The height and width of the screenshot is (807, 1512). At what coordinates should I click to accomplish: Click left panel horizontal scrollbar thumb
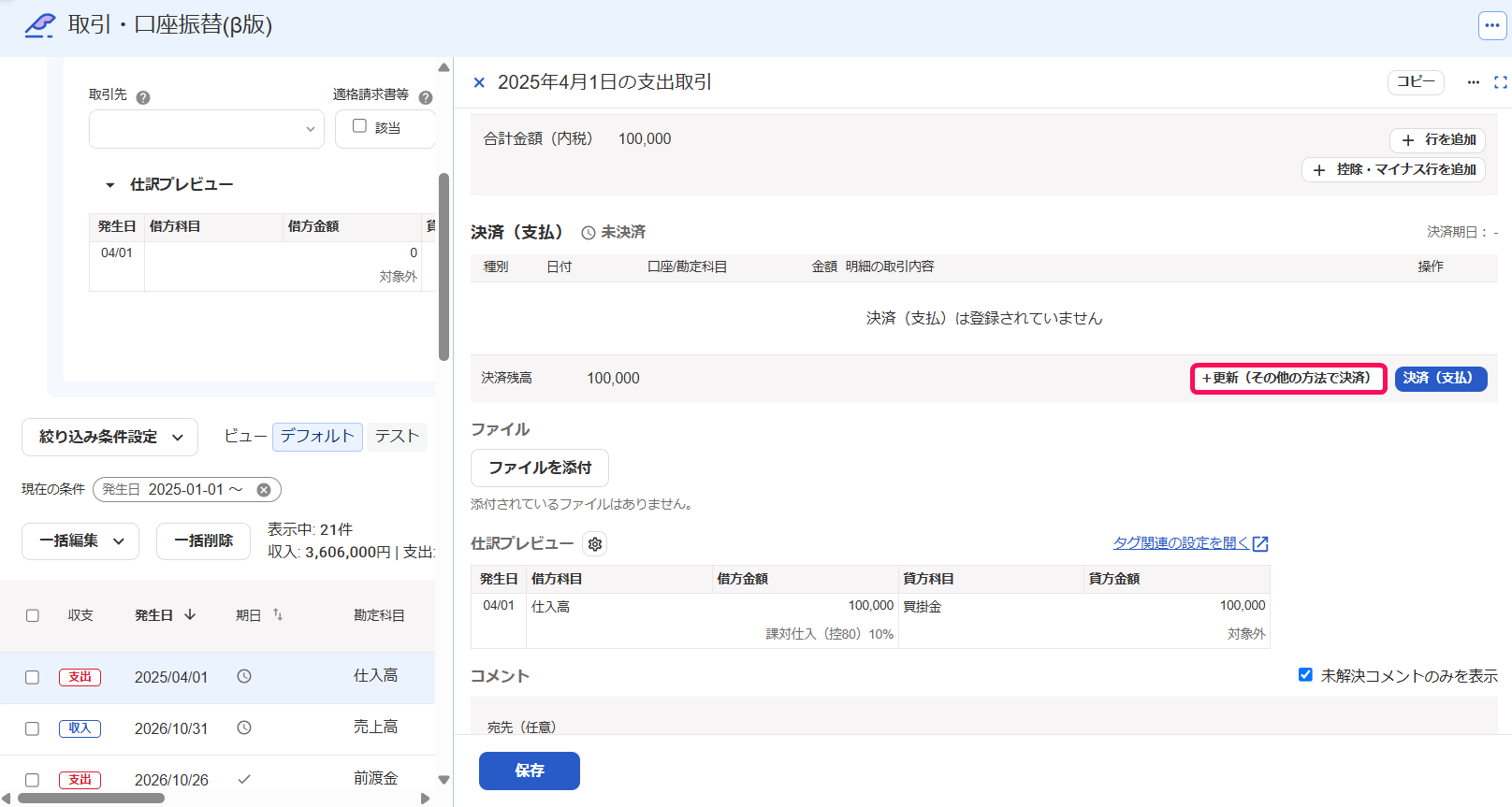(x=92, y=798)
